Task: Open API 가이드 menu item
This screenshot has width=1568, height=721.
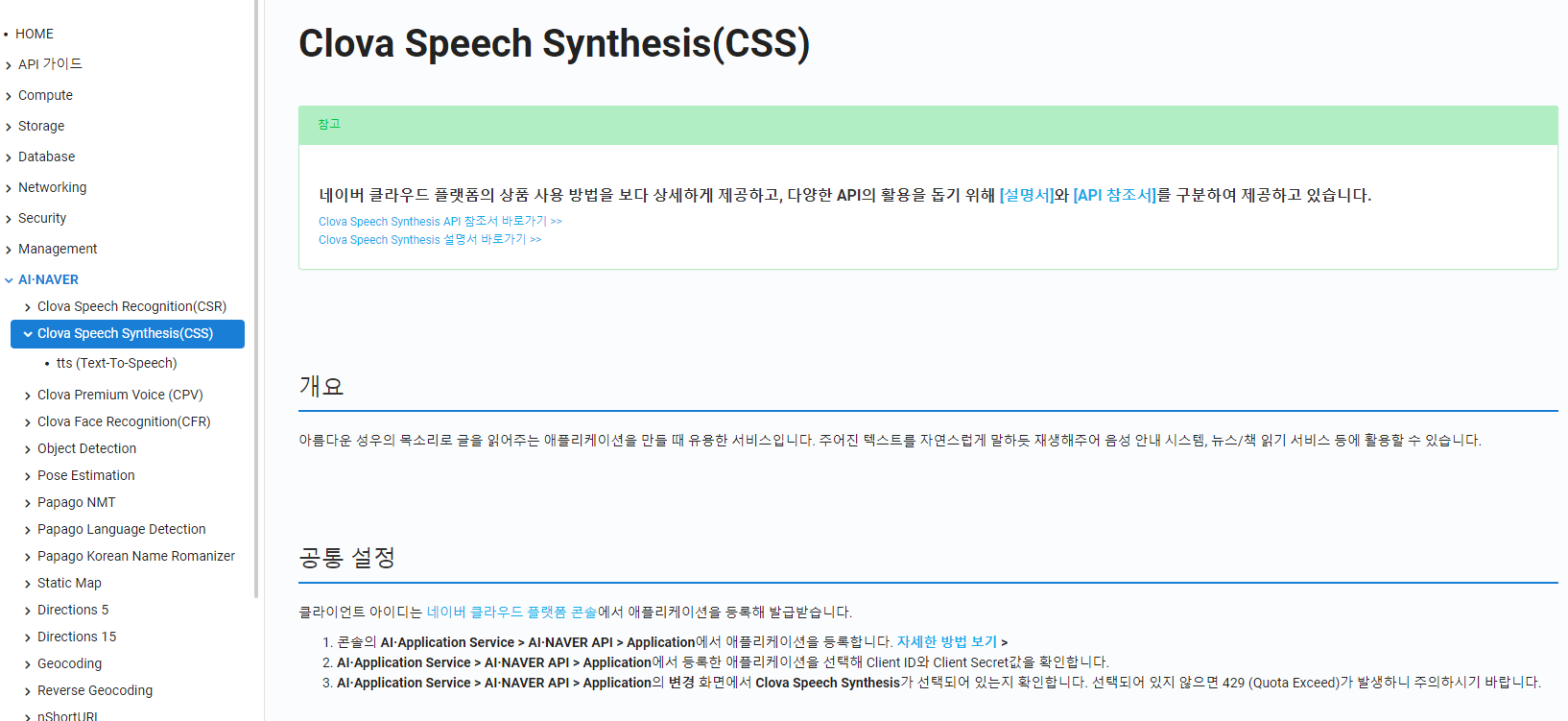Action: (50, 64)
